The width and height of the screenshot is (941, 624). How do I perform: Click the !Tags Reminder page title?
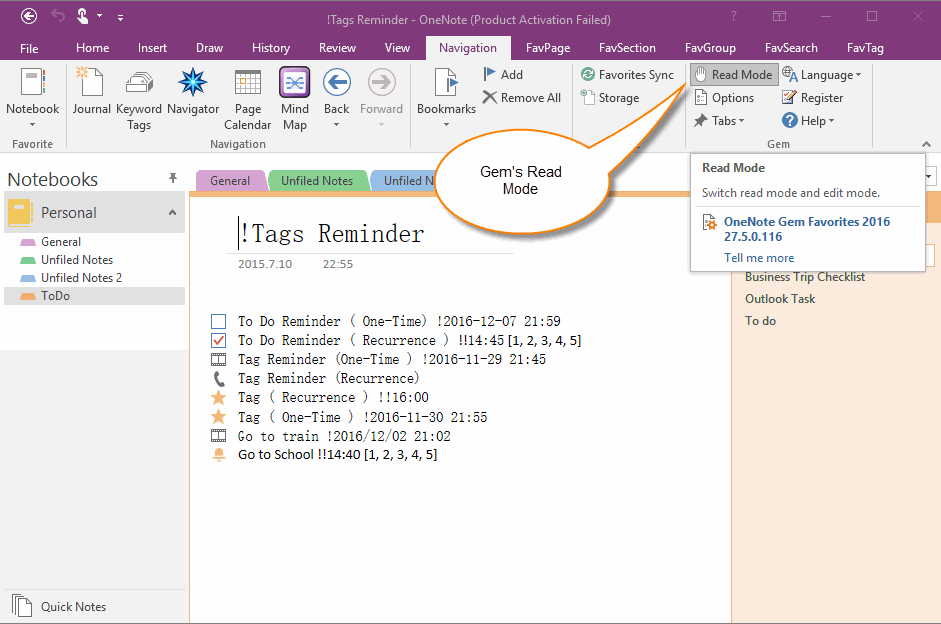332,233
